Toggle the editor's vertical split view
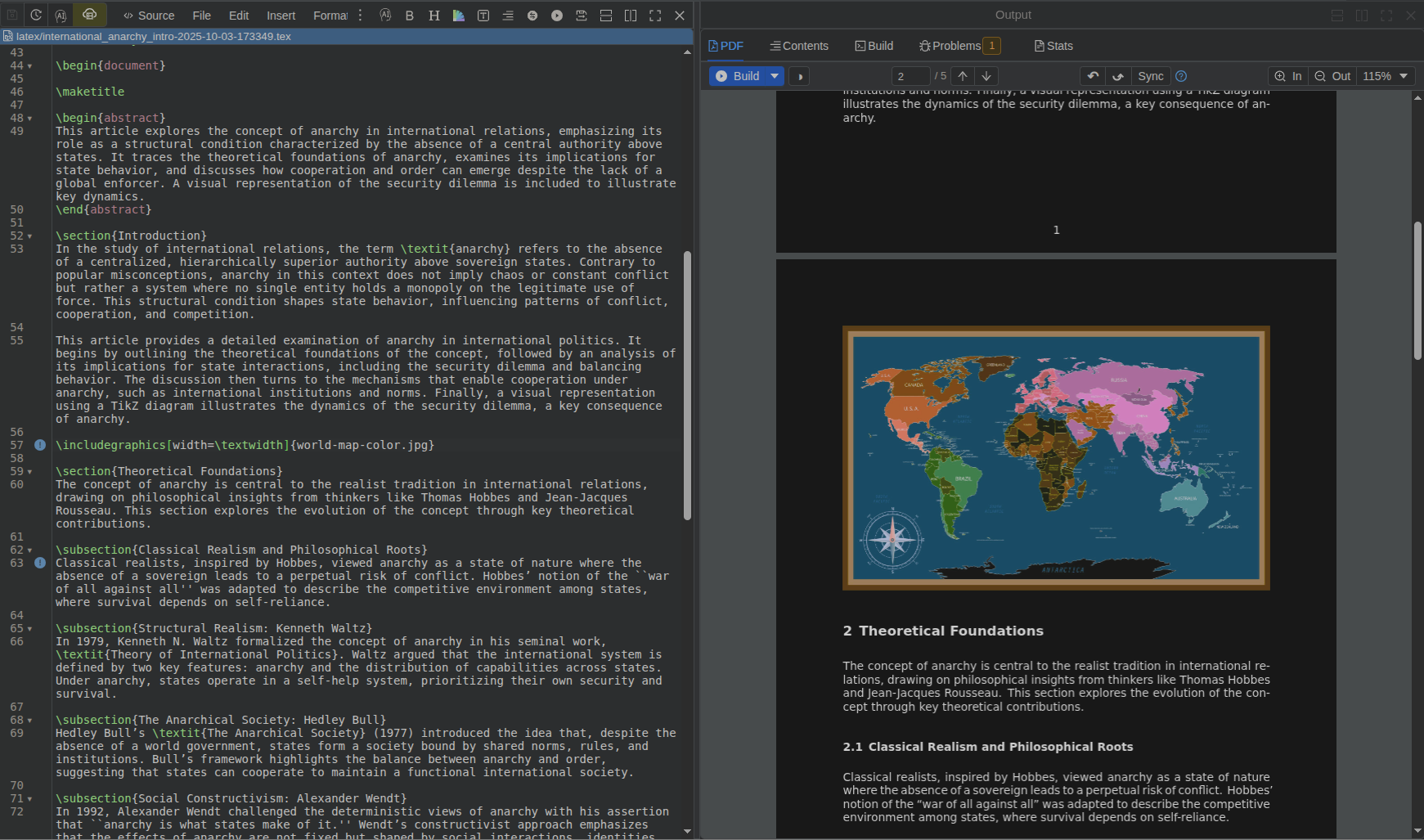The image size is (1424, 840). pyautogui.click(x=631, y=16)
